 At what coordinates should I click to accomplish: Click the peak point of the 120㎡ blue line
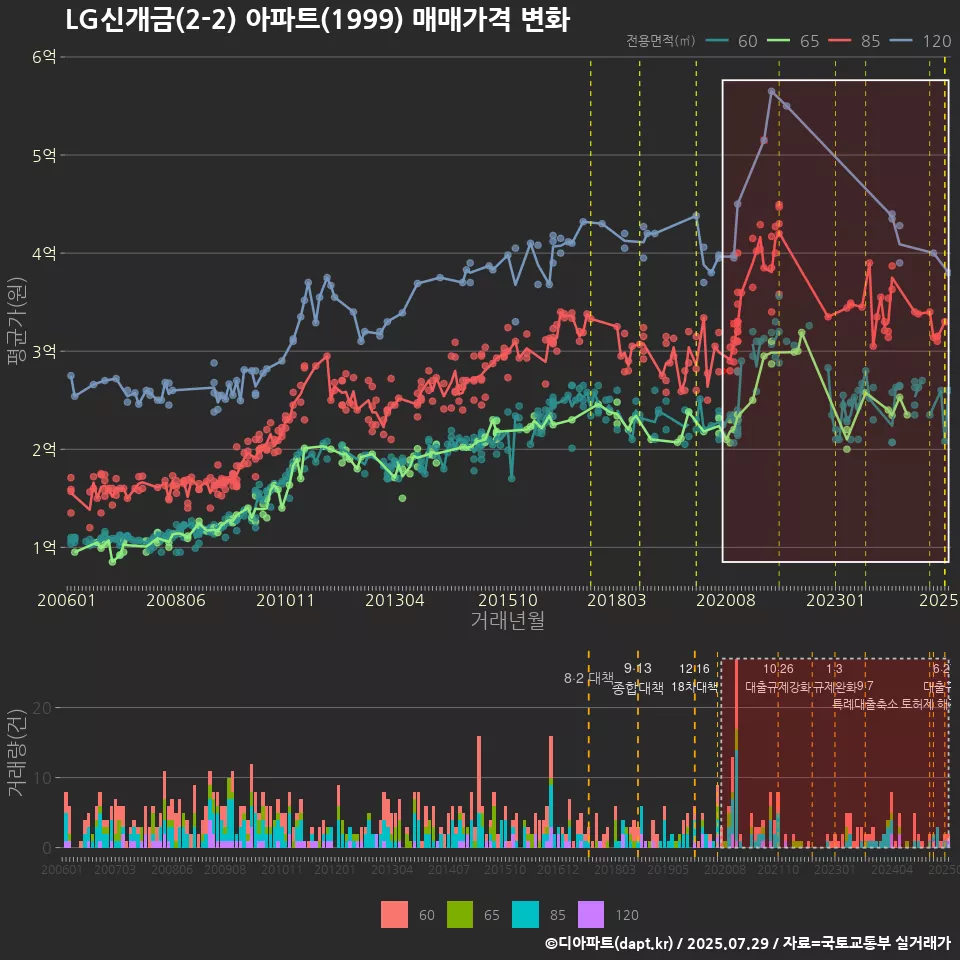click(771, 91)
